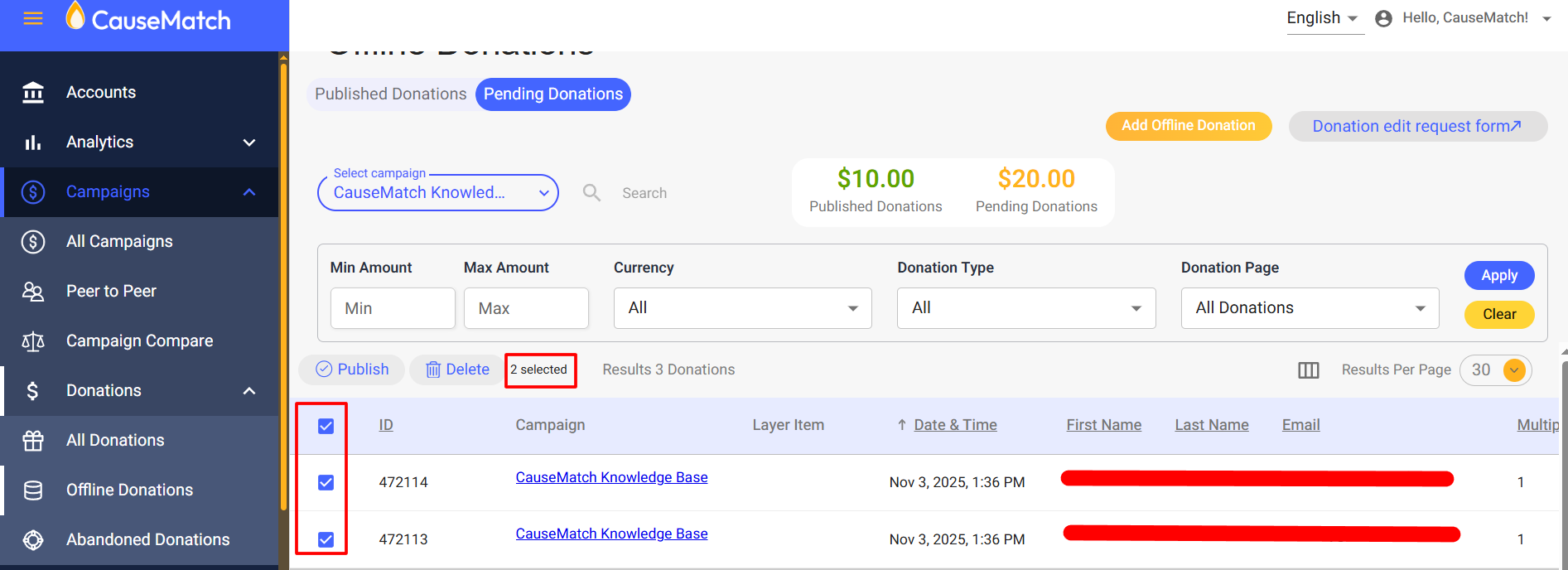The width and height of the screenshot is (1568, 570).
Task: Open All Donations in the sidebar
Action: click(x=115, y=441)
